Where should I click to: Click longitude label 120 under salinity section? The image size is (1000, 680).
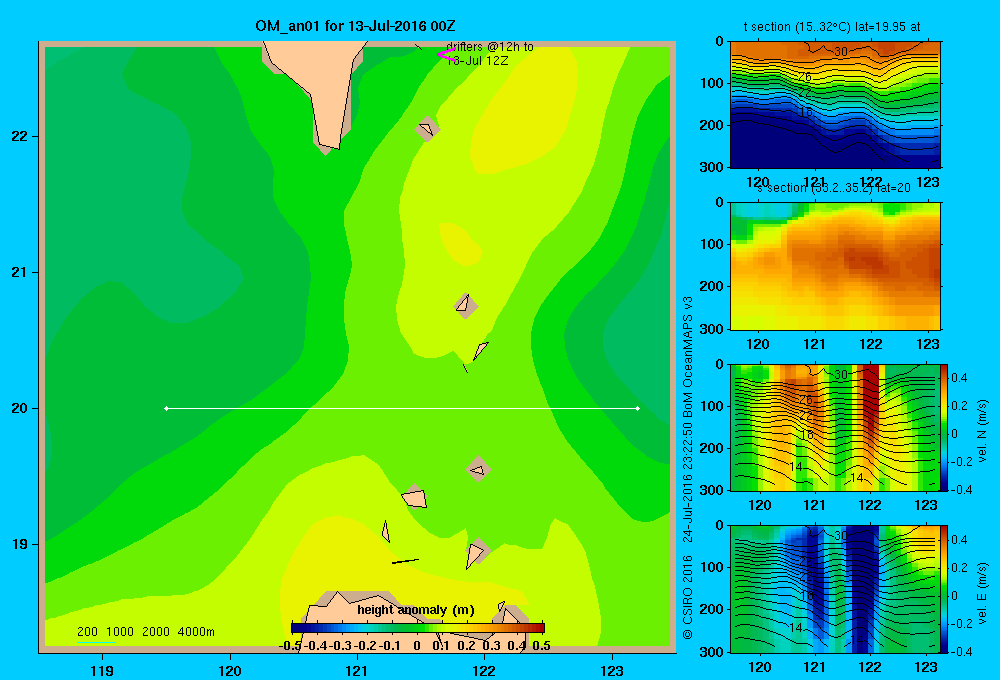(x=758, y=344)
